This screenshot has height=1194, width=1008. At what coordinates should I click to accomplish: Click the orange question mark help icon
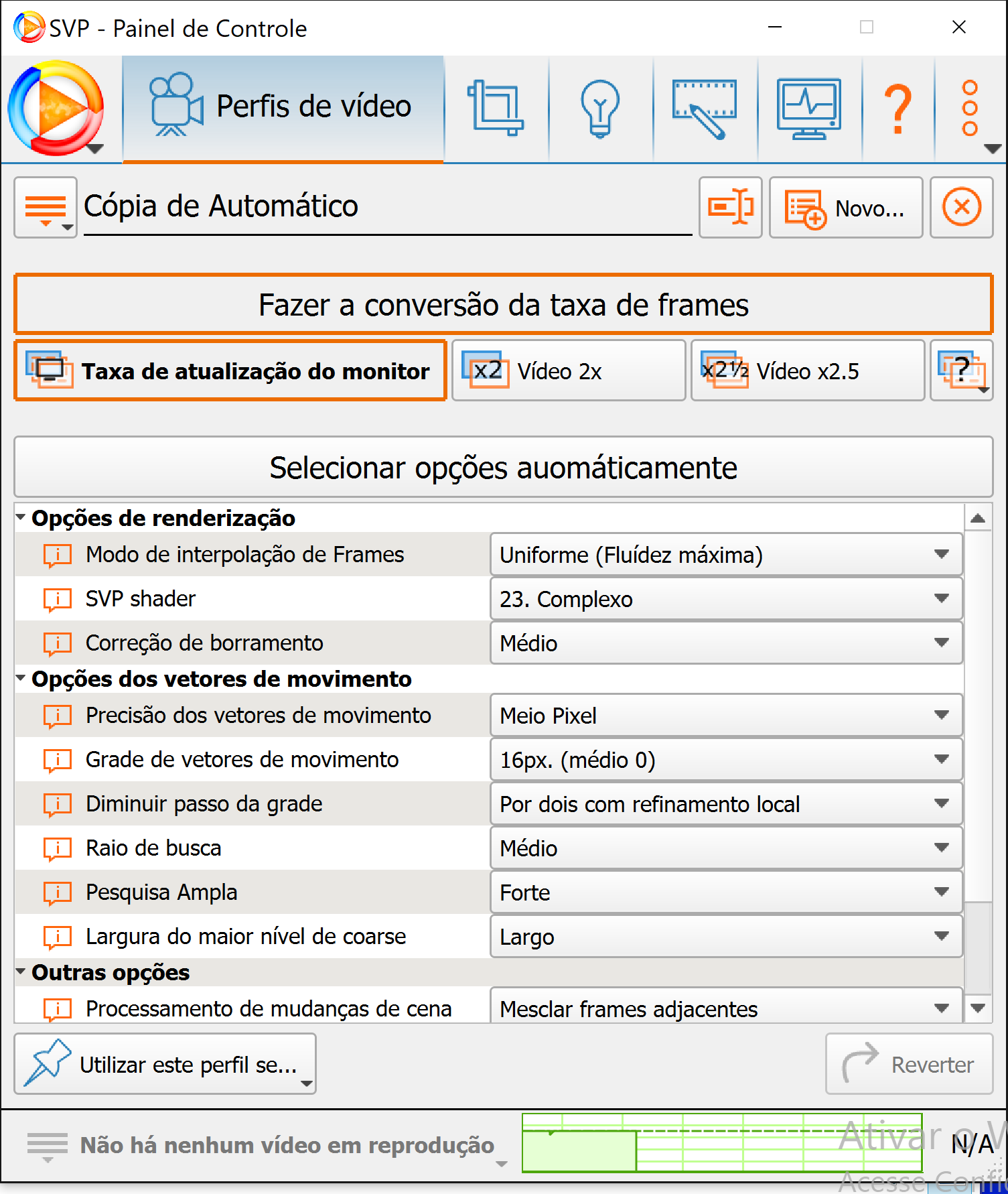pyautogui.click(x=898, y=109)
